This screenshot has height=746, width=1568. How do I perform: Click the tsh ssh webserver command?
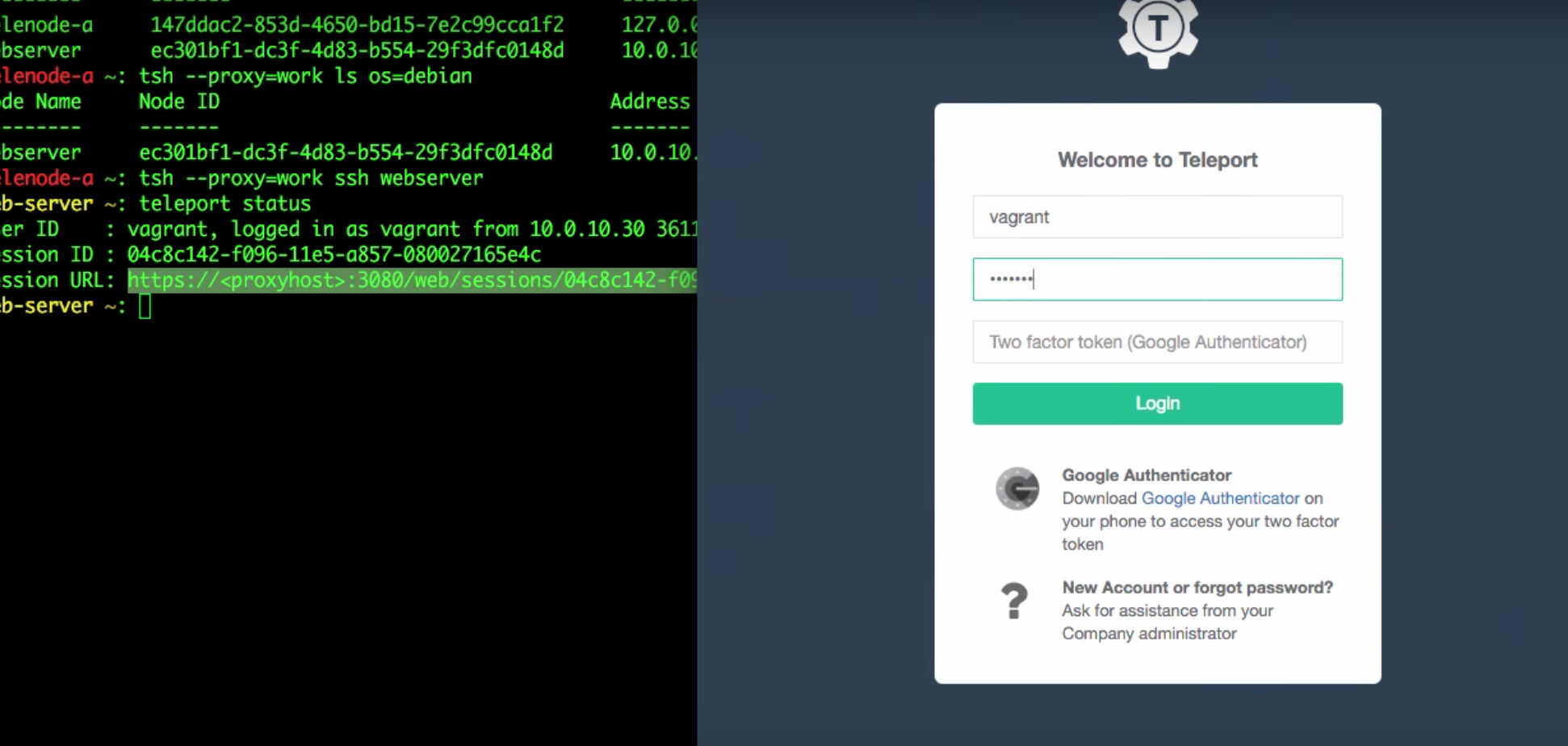311,178
